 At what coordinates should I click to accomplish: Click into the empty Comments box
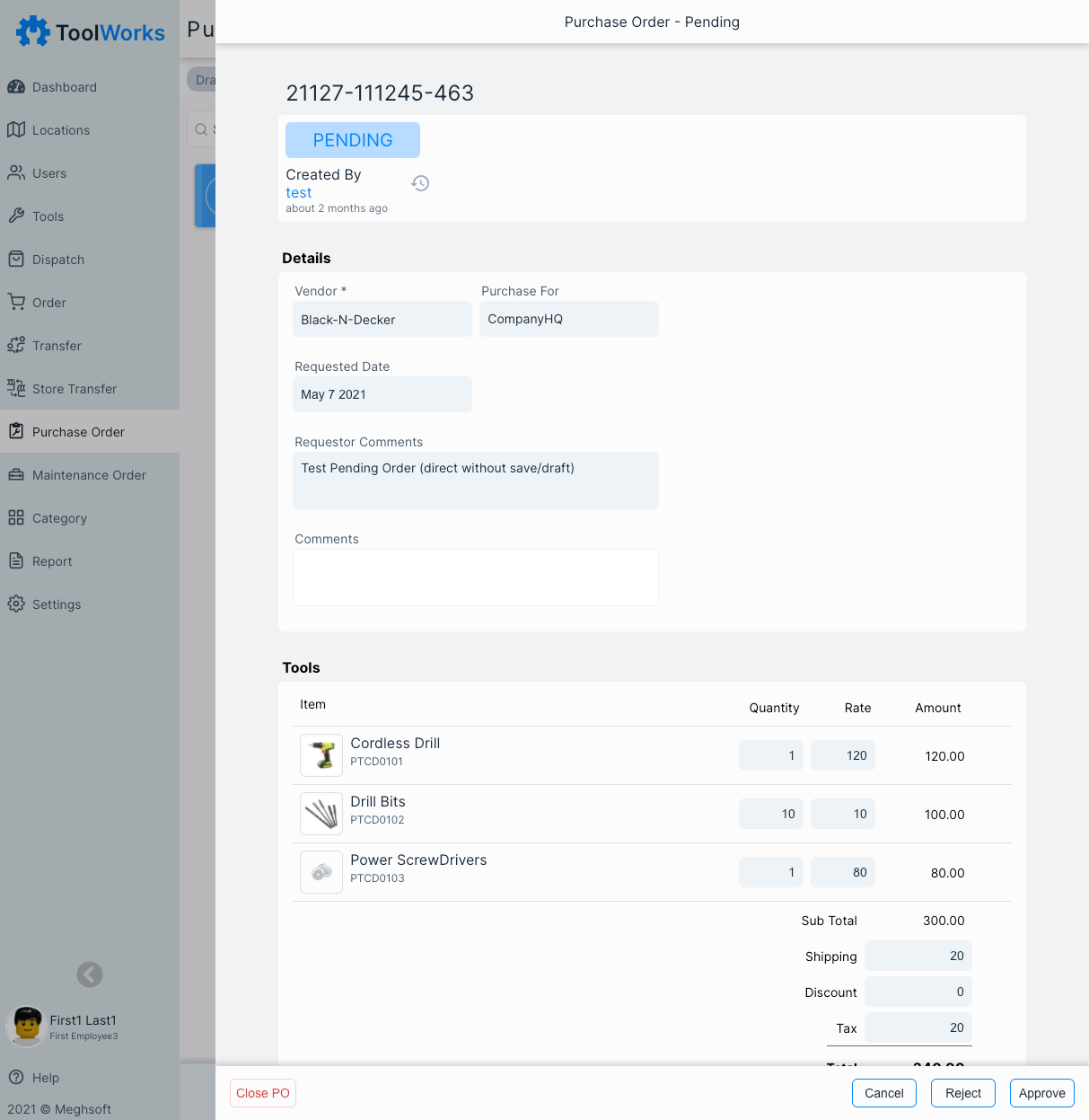click(x=475, y=578)
